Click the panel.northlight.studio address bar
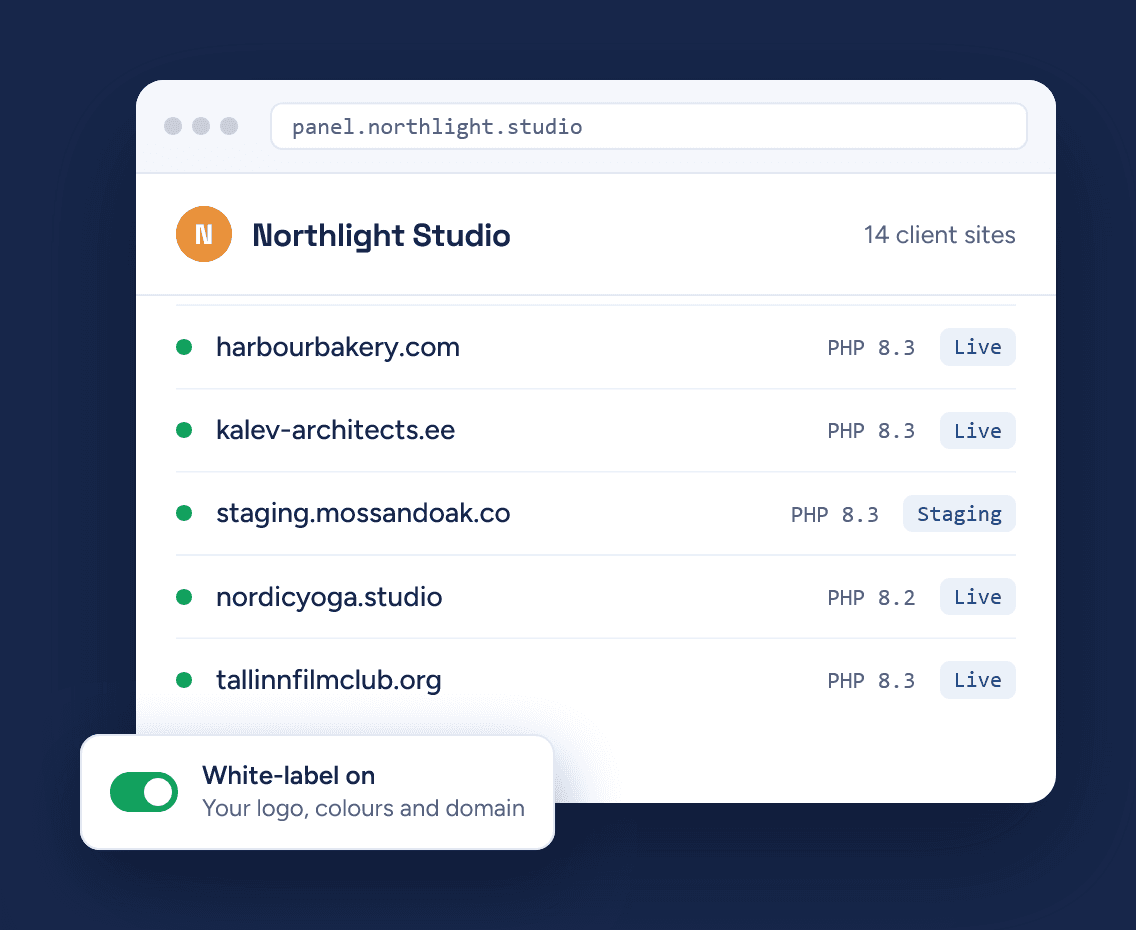This screenshot has width=1136, height=930. pos(648,127)
